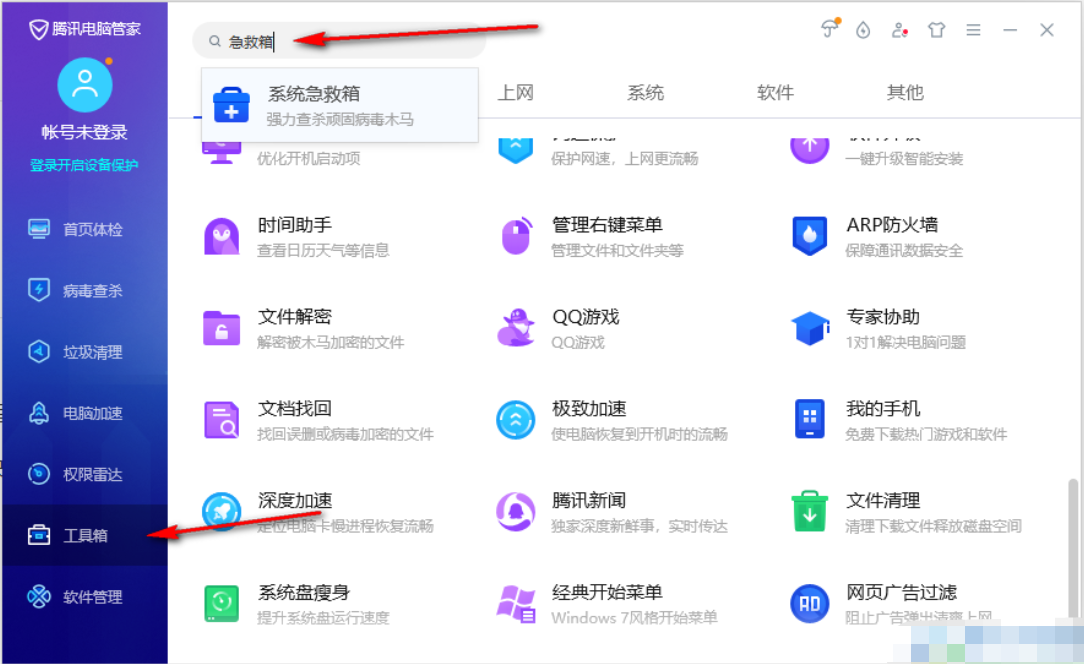Click the 极致加速 title text

click(x=589, y=408)
